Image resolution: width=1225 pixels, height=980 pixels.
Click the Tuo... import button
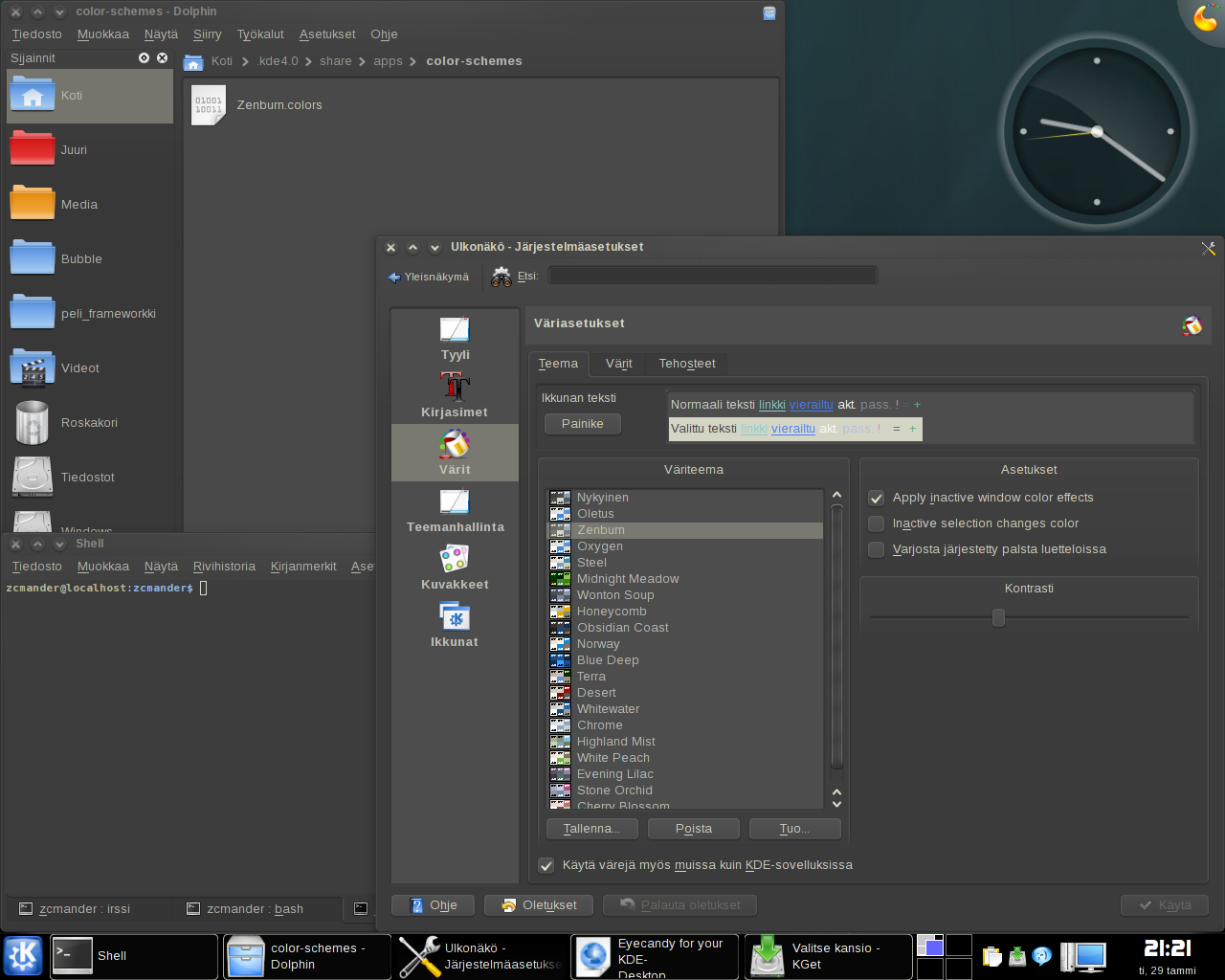pyautogui.click(x=795, y=829)
